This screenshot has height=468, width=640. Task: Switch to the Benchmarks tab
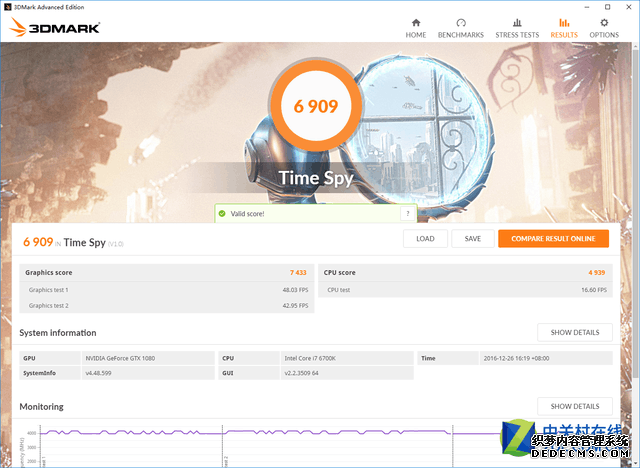[x=461, y=29]
